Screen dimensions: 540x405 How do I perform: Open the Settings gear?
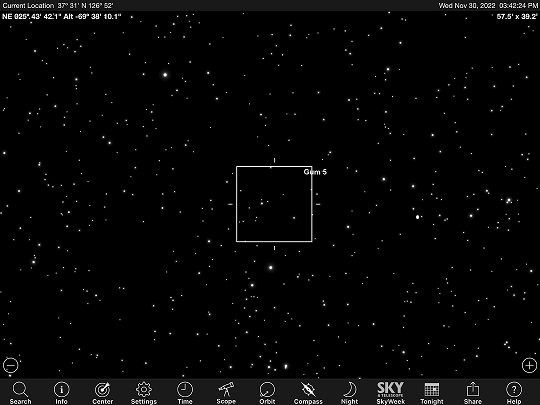[144, 393]
